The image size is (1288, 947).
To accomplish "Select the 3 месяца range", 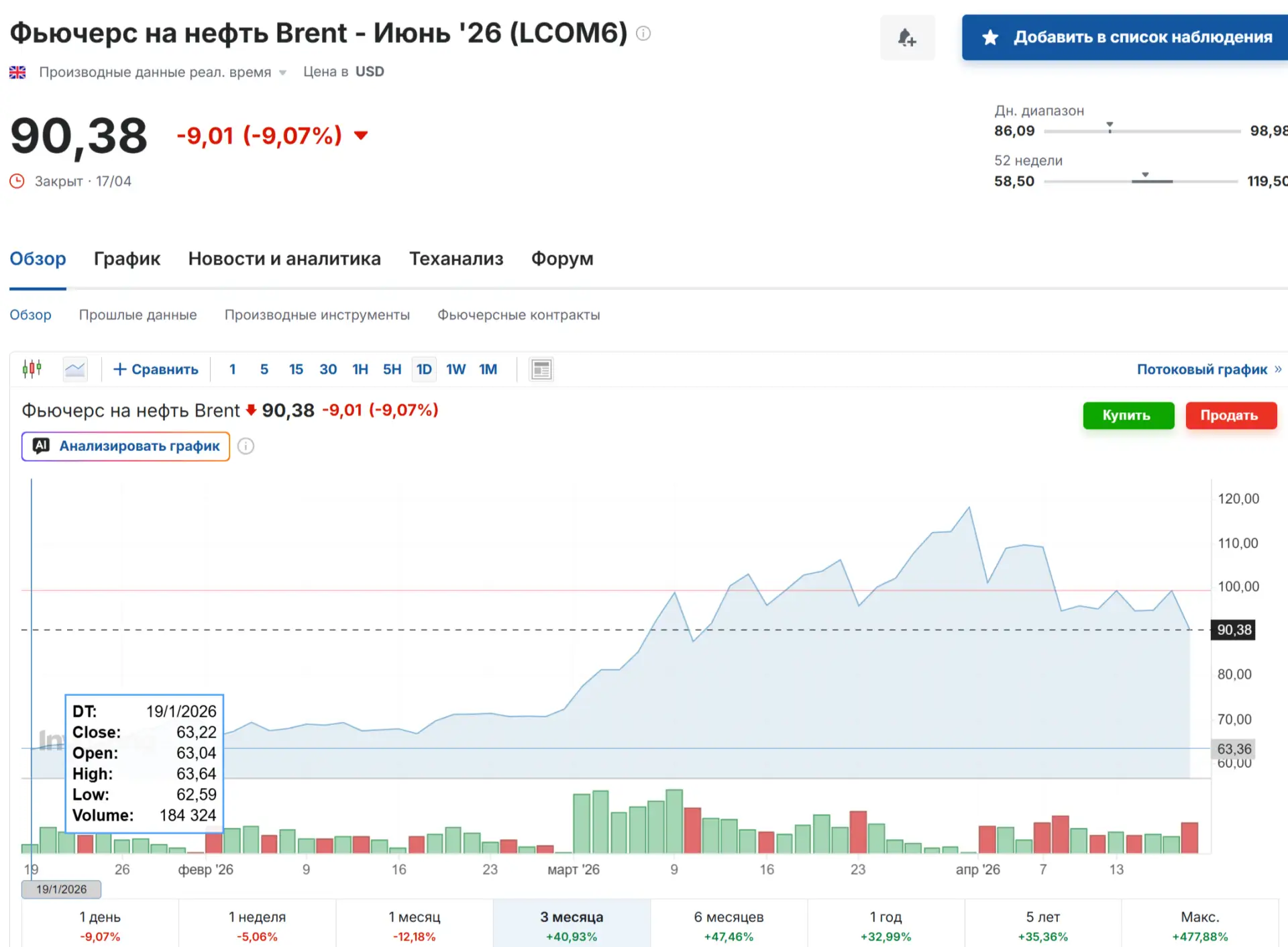I will tap(572, 926).
